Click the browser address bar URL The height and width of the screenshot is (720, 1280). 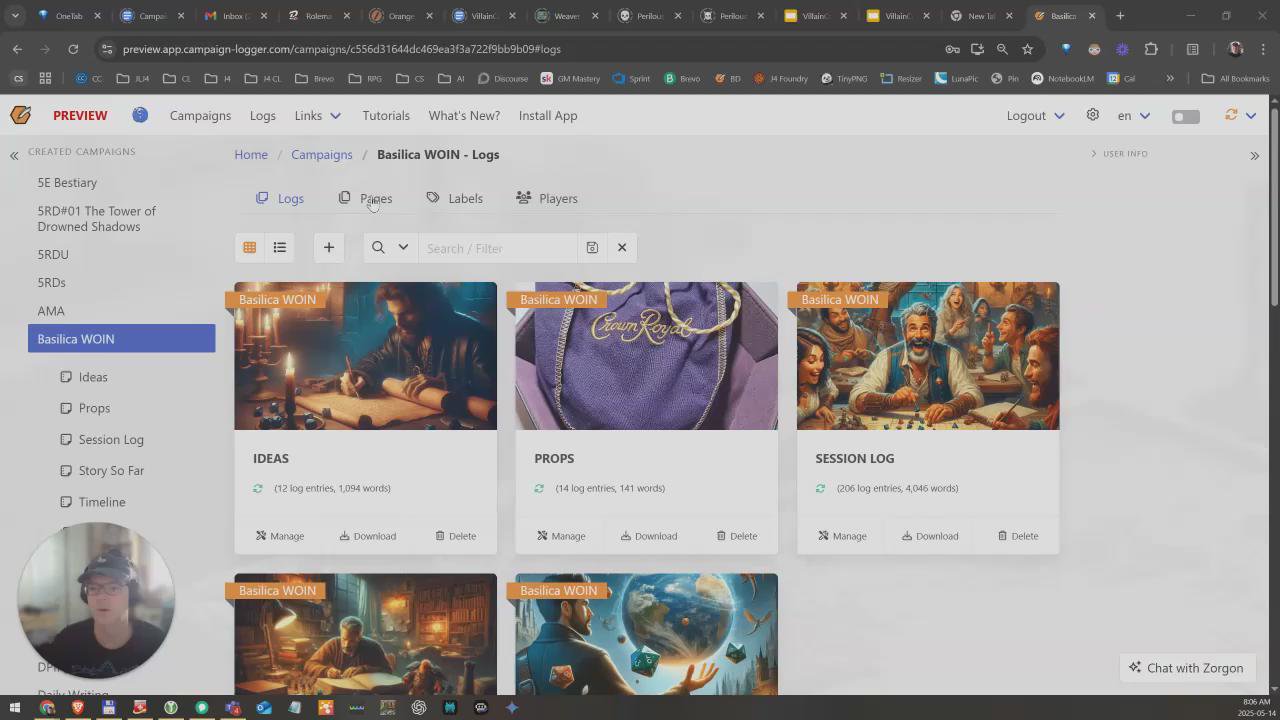point(341,49)
